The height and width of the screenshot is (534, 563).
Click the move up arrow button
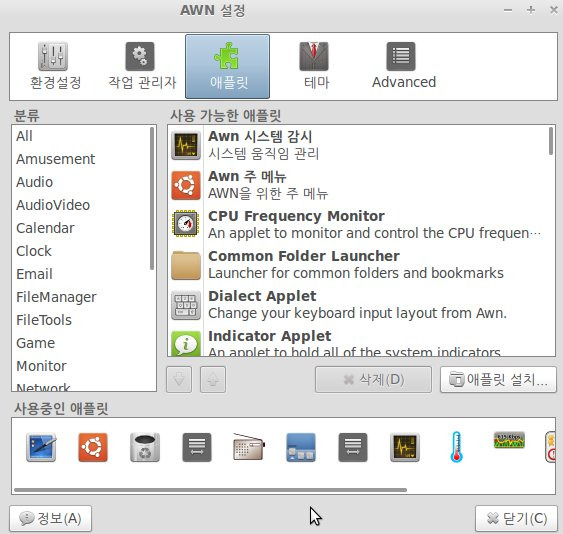pos(213,380)
